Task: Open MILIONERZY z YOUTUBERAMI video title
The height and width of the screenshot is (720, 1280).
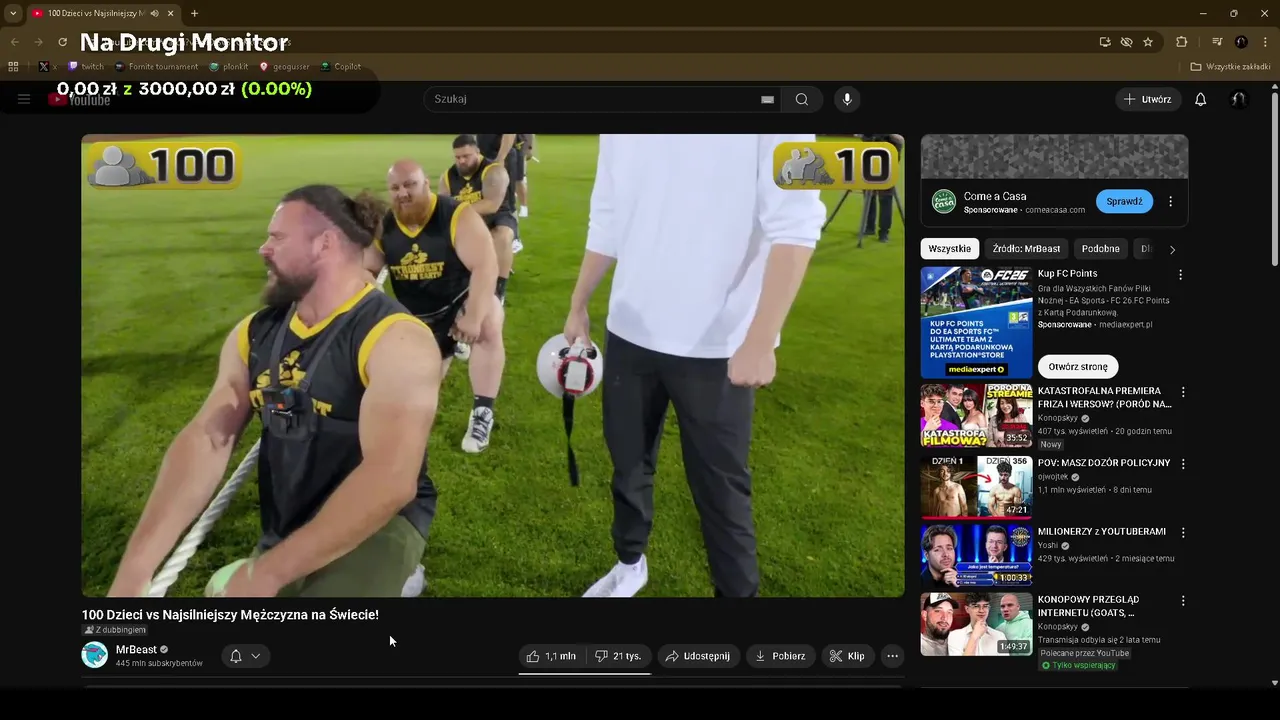Action: (x=1102, y=532)
